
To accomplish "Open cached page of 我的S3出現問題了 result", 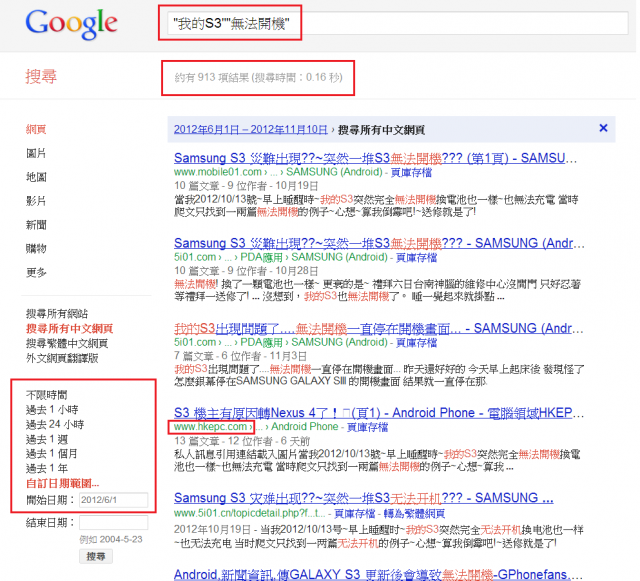I will (416, 343).
